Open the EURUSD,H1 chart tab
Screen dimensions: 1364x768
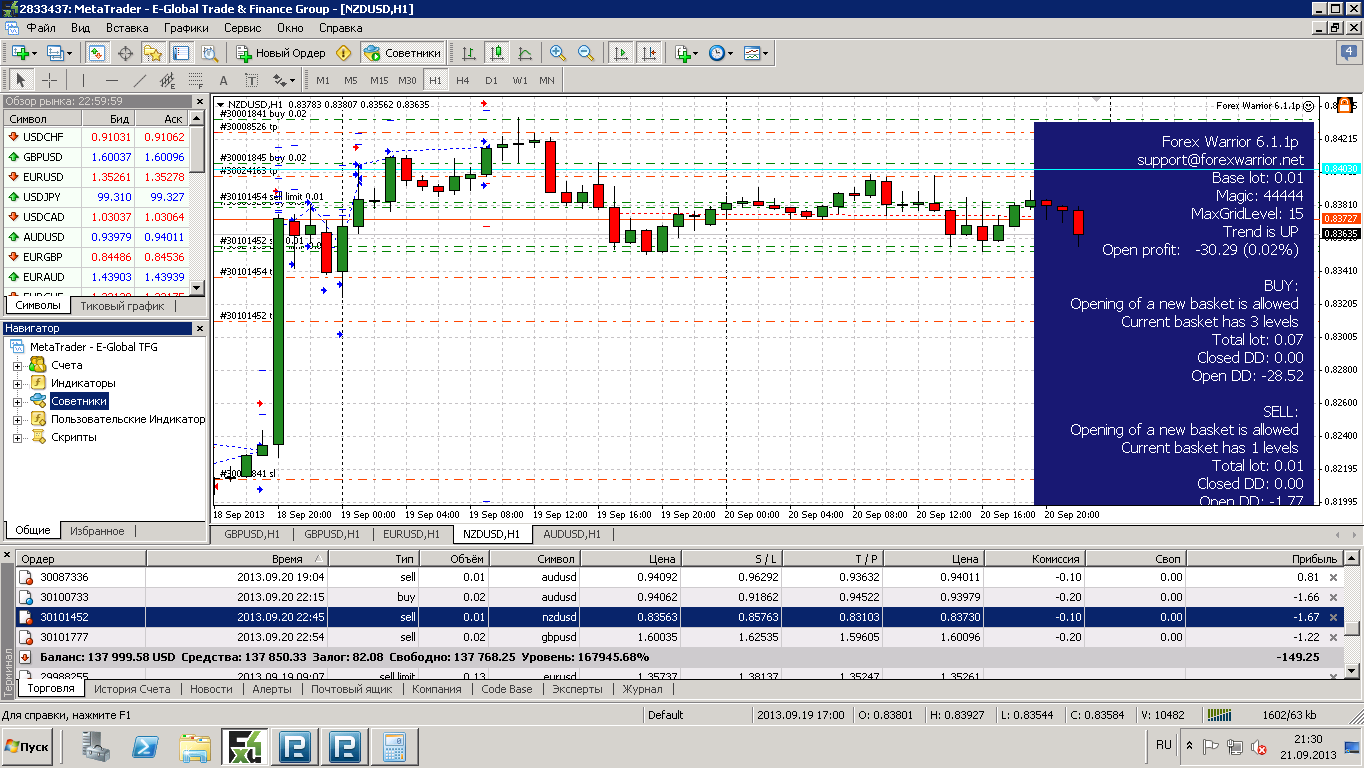(412, 534)
